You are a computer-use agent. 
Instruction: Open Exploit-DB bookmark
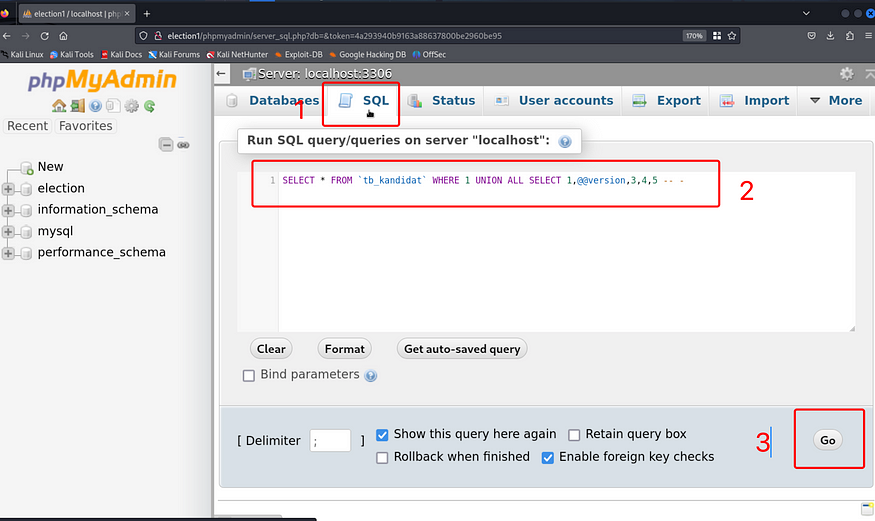click(299, 55)
